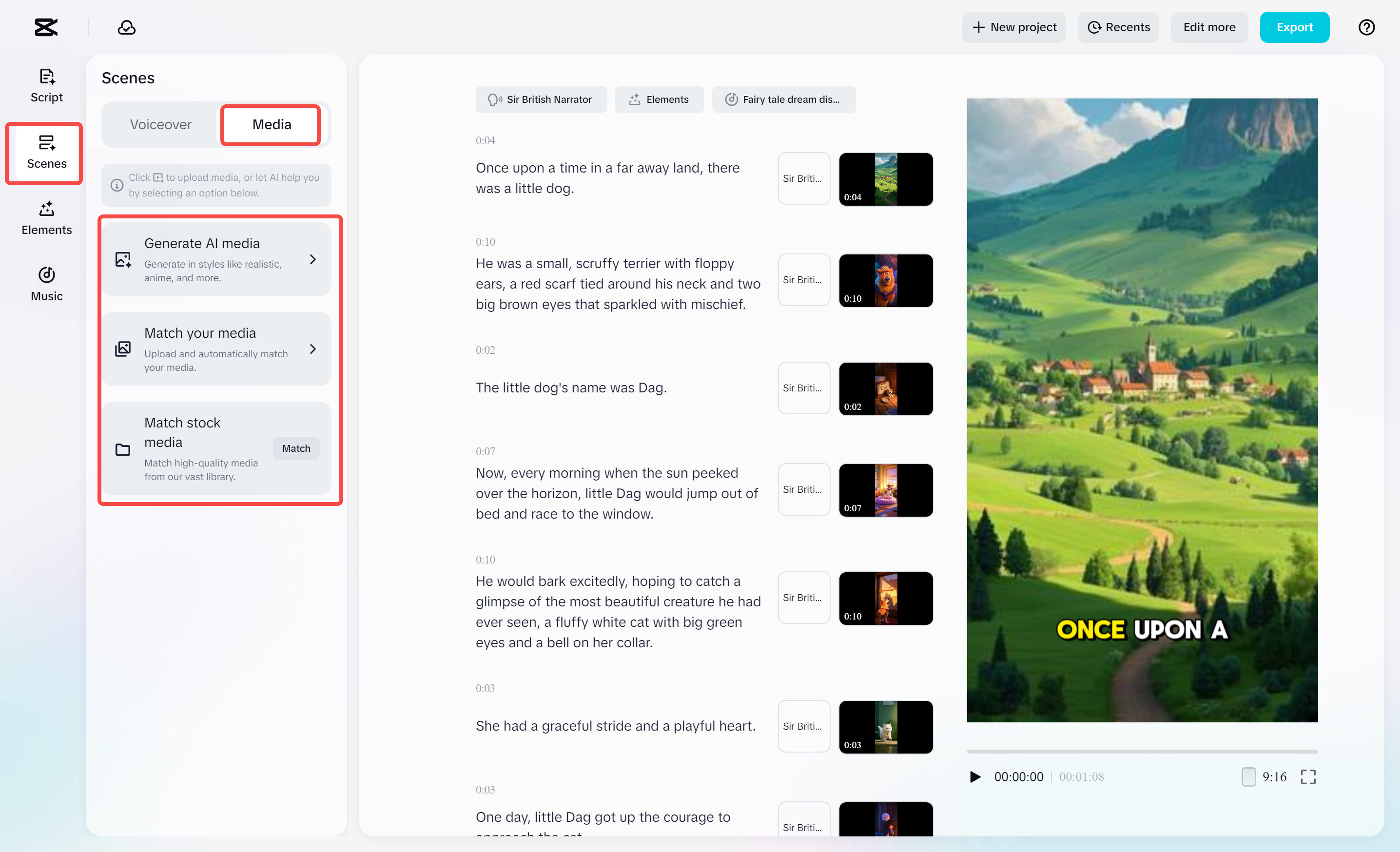Start a New project
Viewport: 1400px width, 852px height.
pos(1013,27)
